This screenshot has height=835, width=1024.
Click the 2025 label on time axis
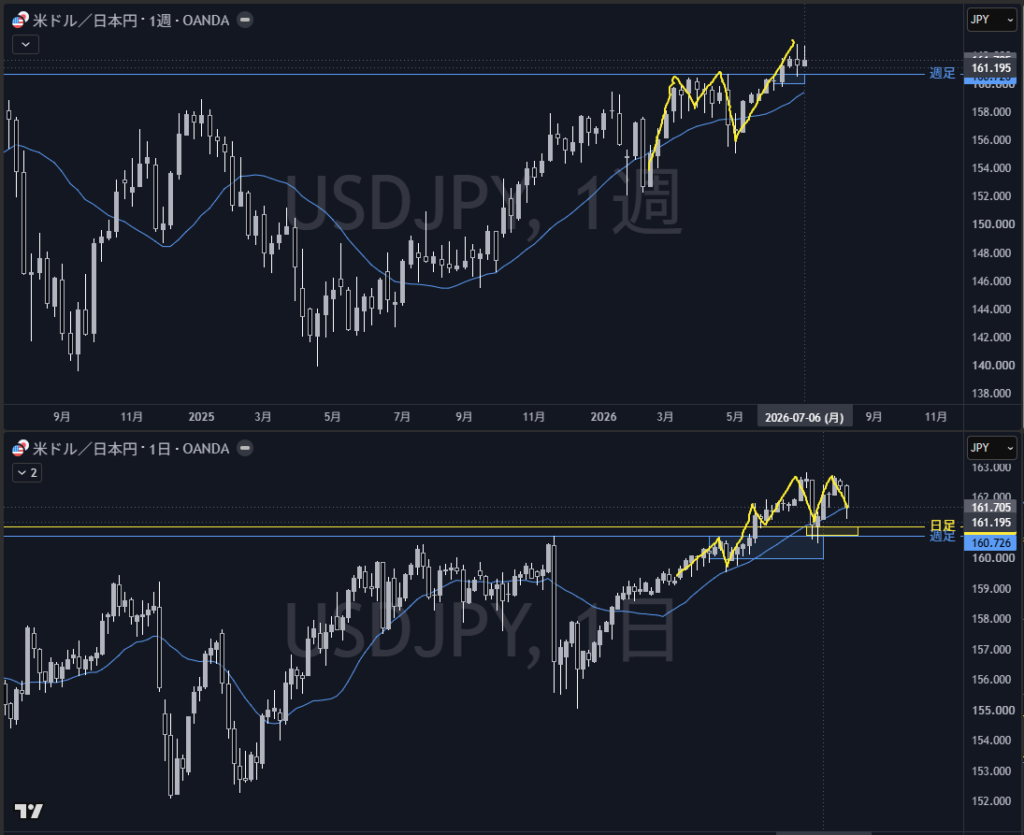pyautogui.click(x=201, y=417)
